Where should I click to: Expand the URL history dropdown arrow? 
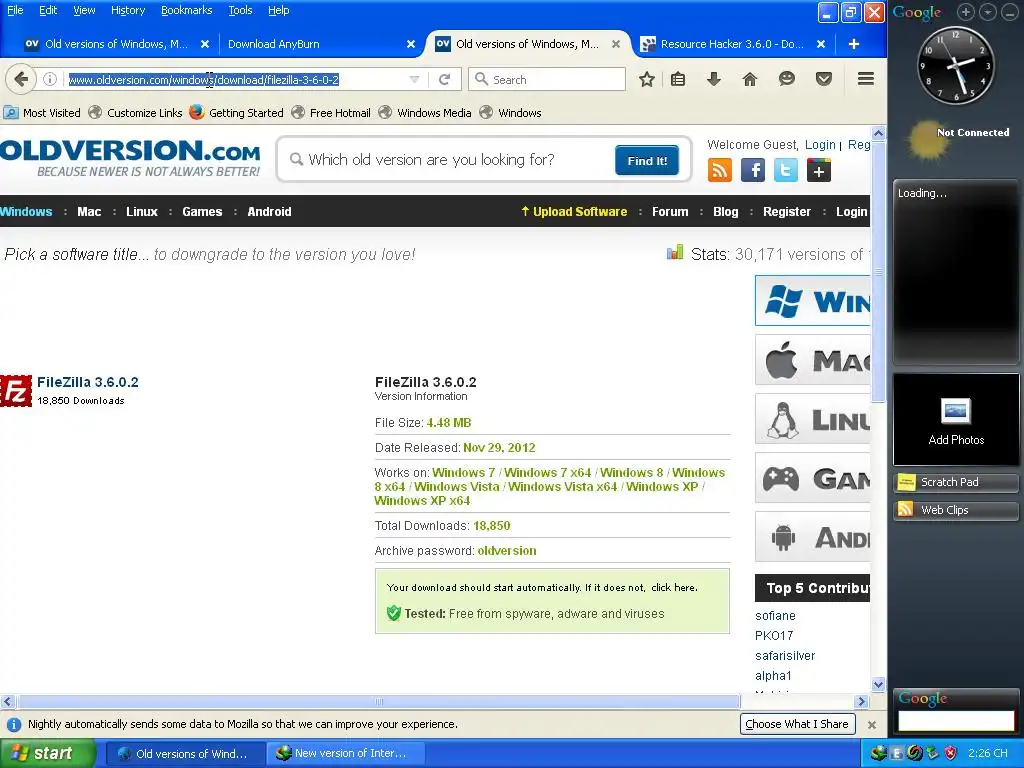pyautogui.click(x=414, y=80)
